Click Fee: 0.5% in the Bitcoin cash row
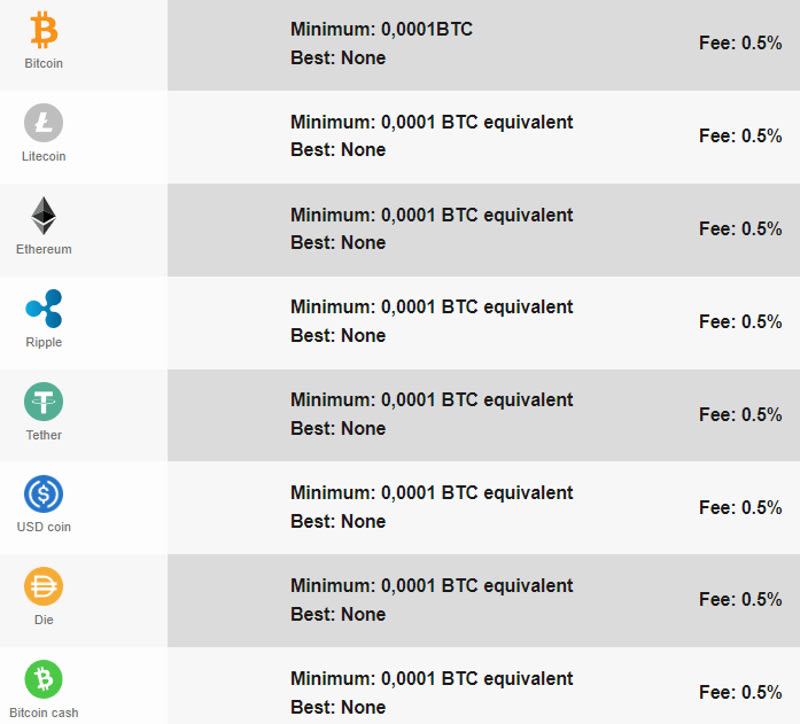Viewport: 800px width, 724px height. (740, 692)
